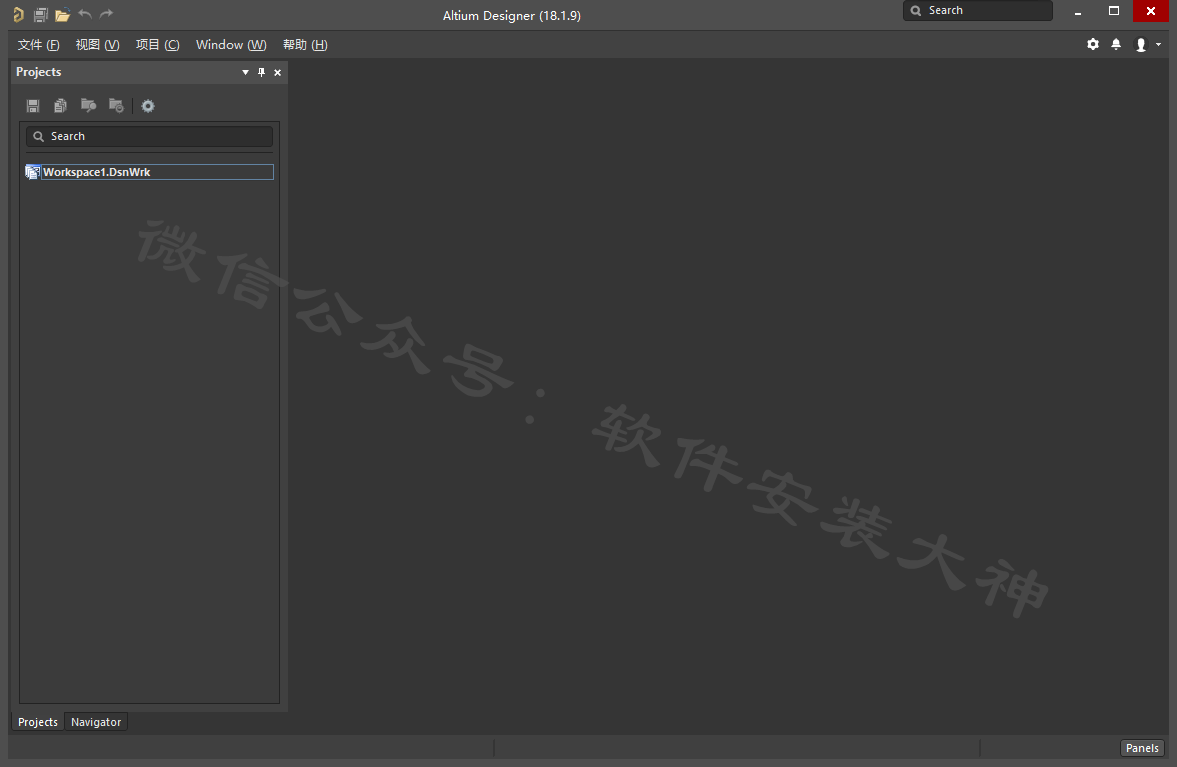Click the Undo arrow in title bar
1177x767 pixels.
click(85, 14)
